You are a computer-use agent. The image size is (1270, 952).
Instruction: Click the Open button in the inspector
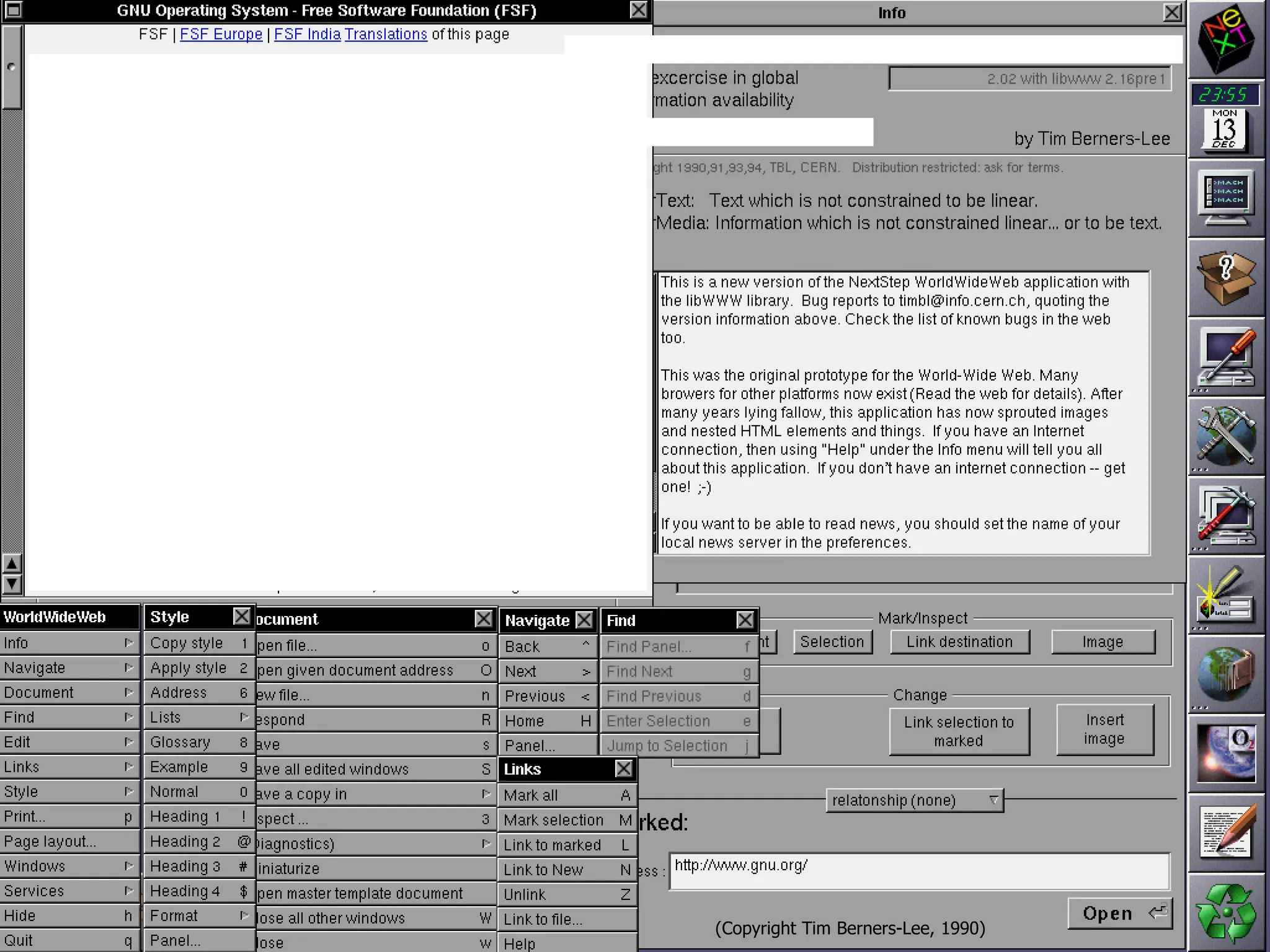1120,913
